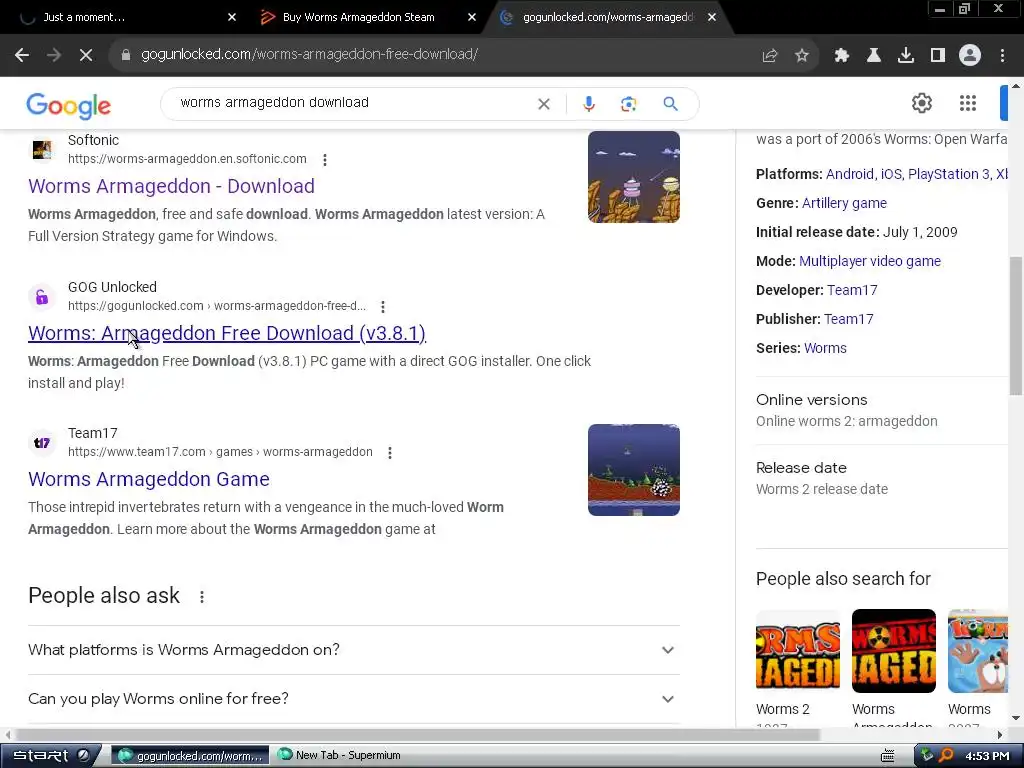Image resolution: width=1024 pixels, height=768 pixels.
Task: Open the browser downloads icon
Action: point(906,56)
